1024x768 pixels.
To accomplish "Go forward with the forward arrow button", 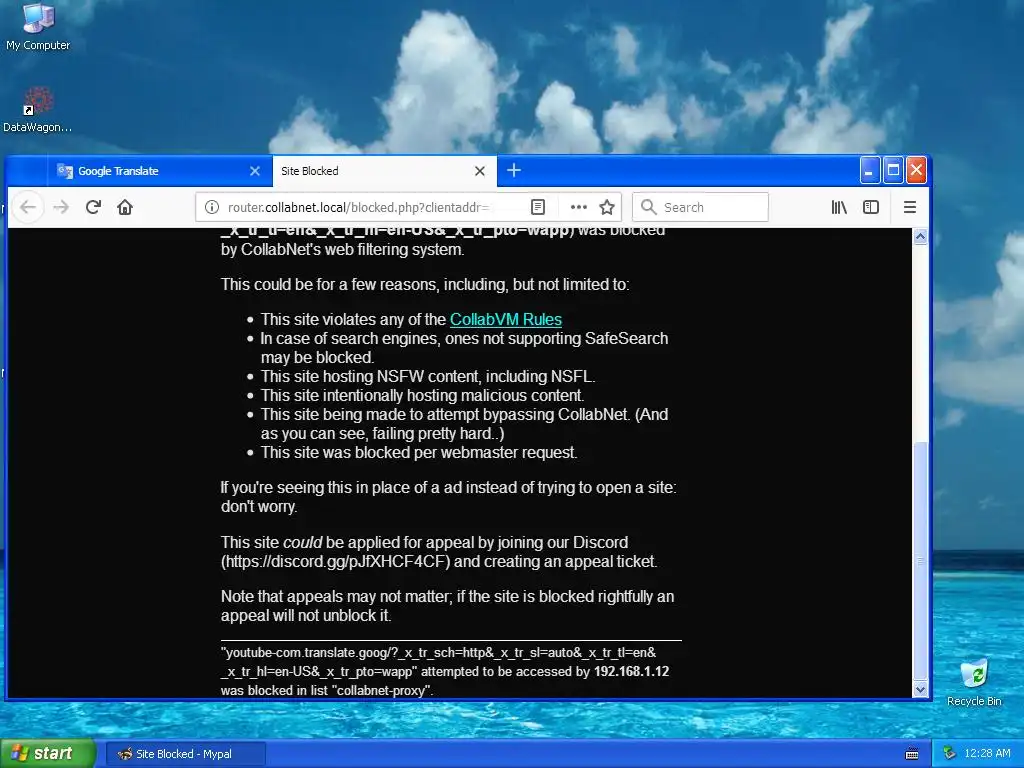I will 61,207.
